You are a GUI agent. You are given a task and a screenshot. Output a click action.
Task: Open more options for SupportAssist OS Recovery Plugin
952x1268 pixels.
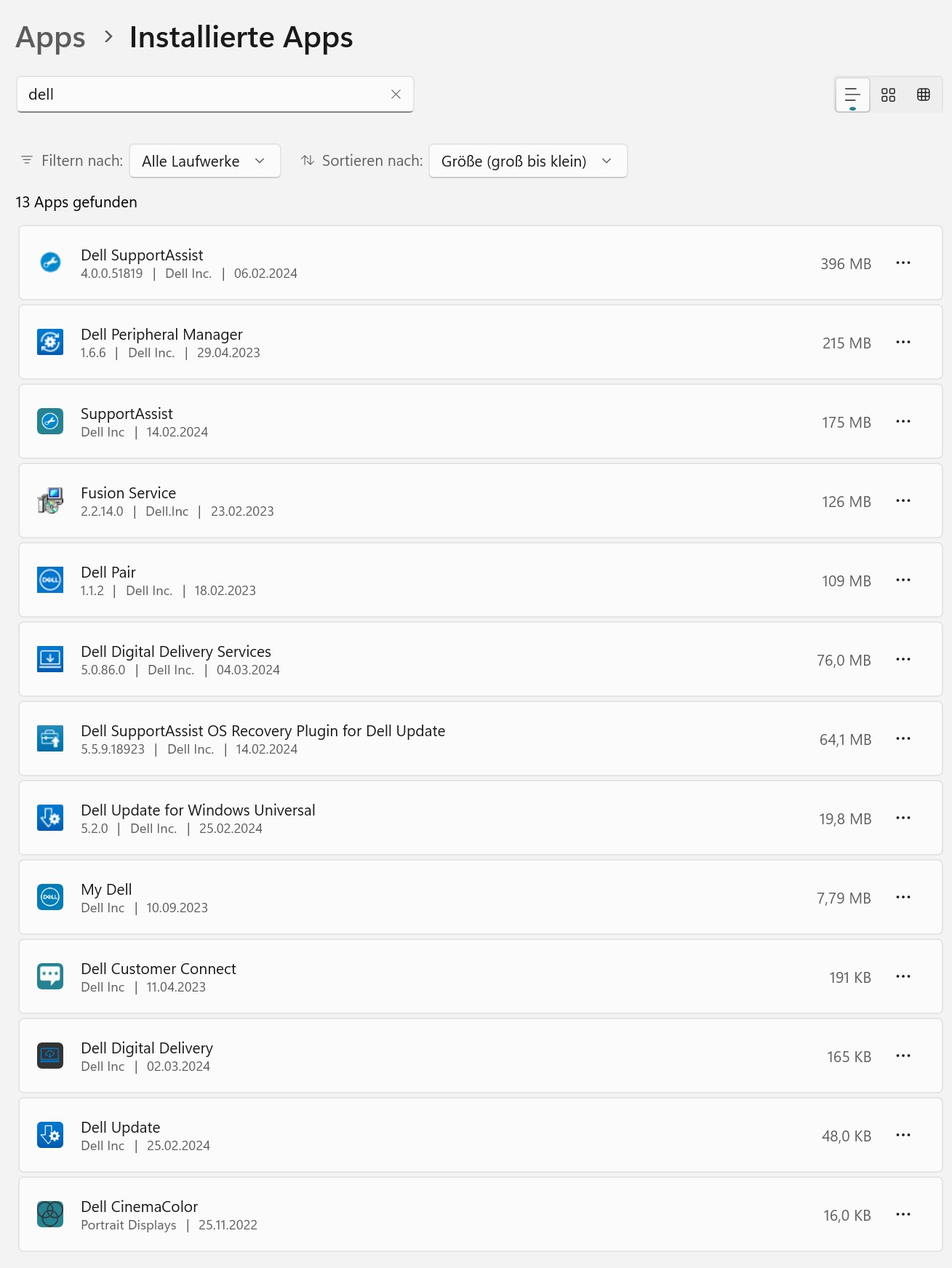(903, 738)
